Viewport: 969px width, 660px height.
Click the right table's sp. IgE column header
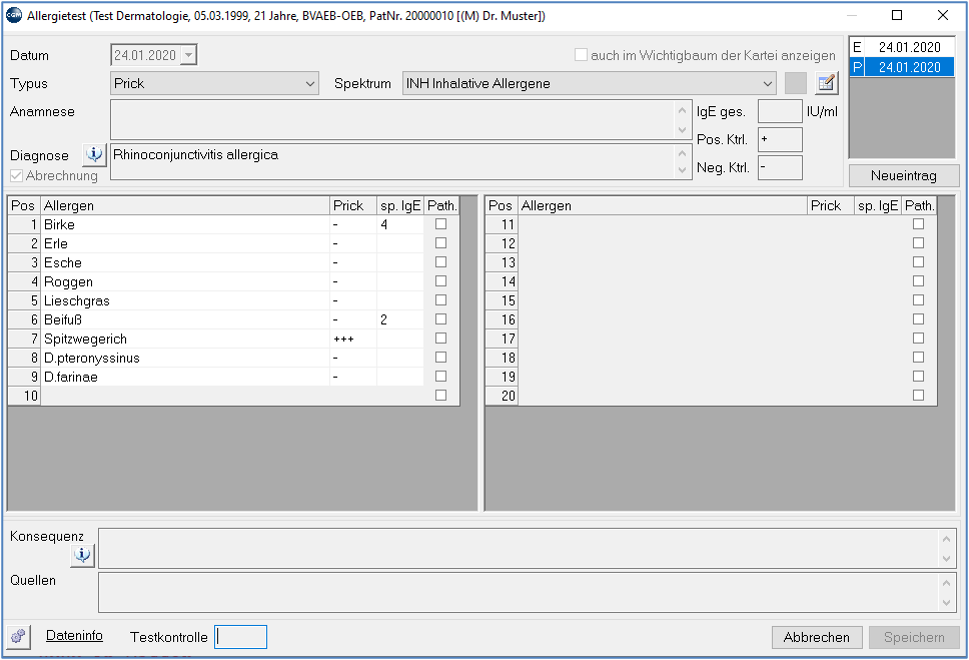[878, 205]
